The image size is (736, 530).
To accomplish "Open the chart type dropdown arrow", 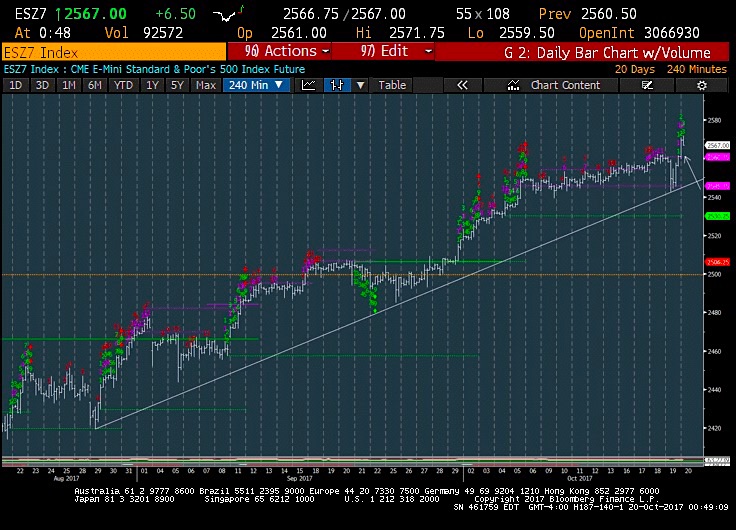I will (360, 85).
